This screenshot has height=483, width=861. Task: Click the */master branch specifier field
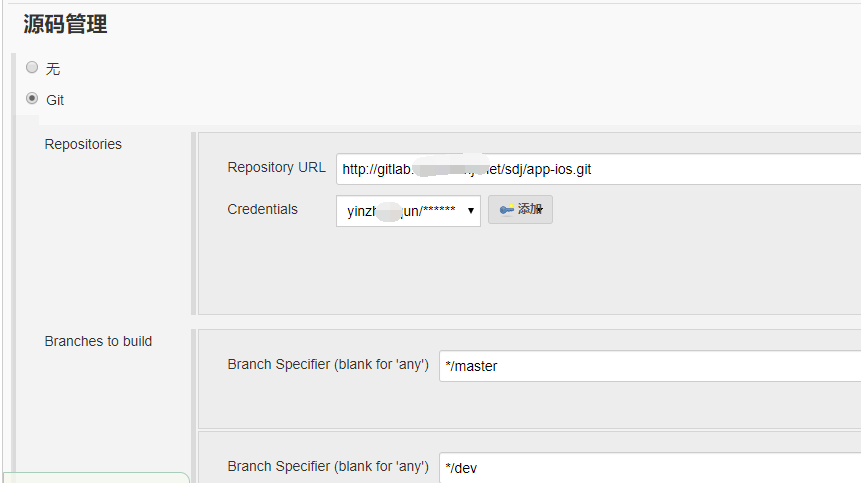(x=650, y=366)
